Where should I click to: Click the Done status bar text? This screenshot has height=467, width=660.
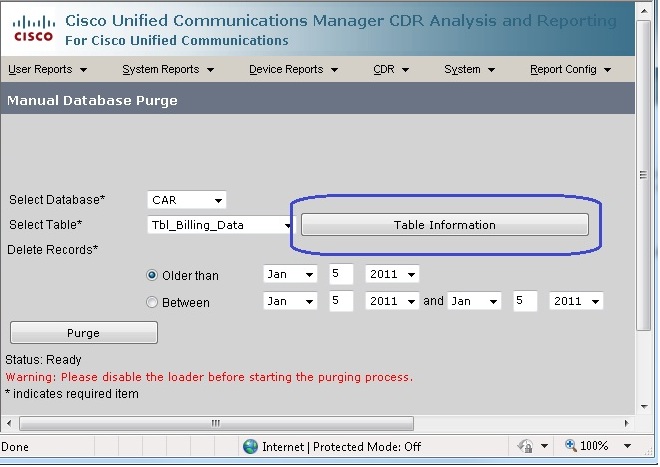(15, 447)
